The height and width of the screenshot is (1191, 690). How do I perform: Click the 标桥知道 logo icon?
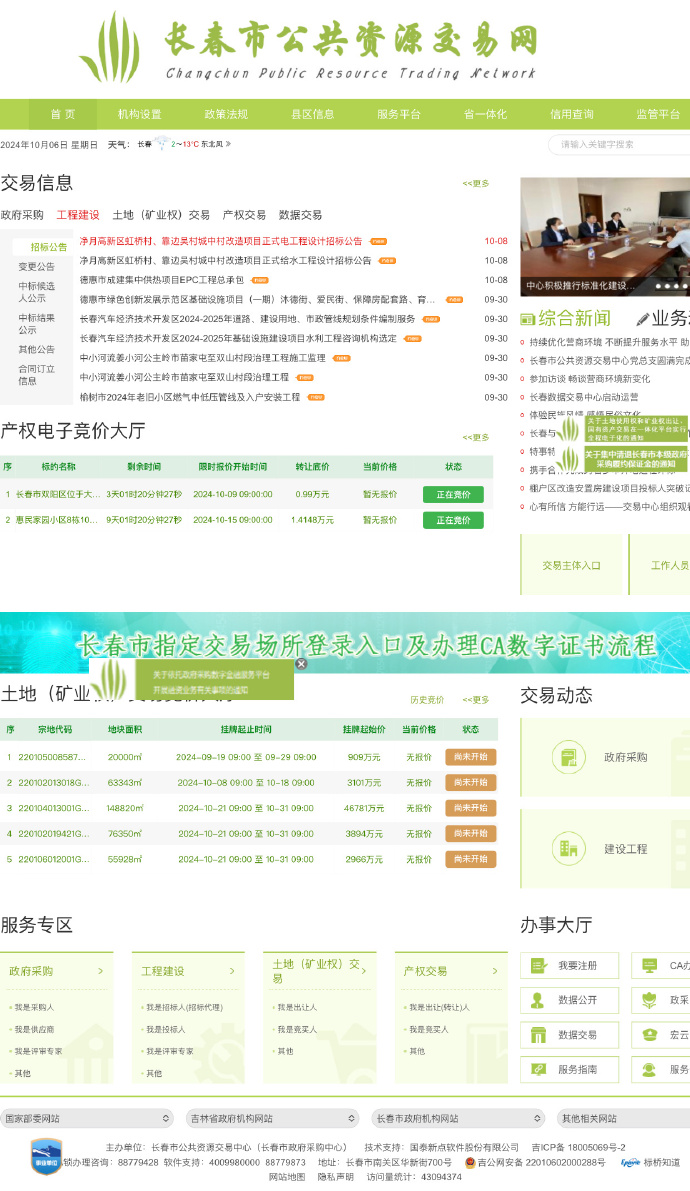point(630,1162)
